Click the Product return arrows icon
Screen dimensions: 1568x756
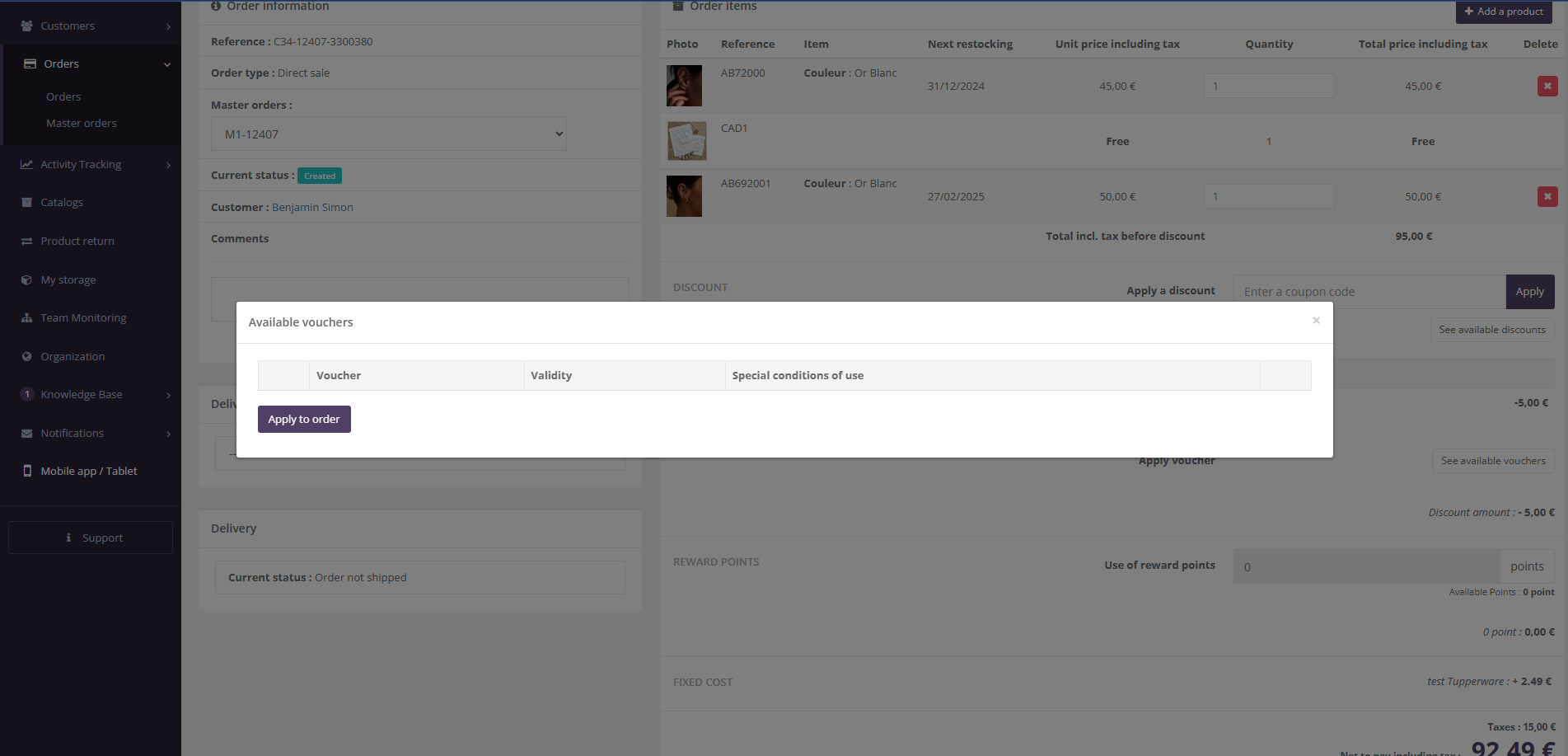(x=26, y=241)
